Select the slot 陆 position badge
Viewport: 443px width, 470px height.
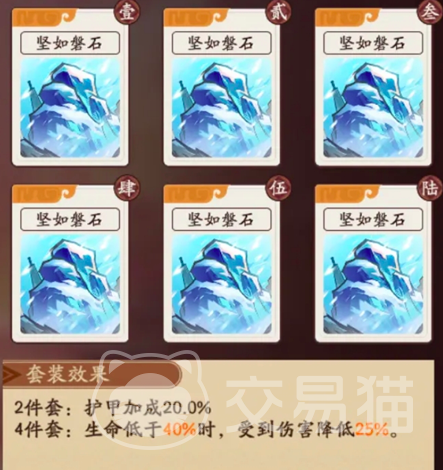point(430,188)
